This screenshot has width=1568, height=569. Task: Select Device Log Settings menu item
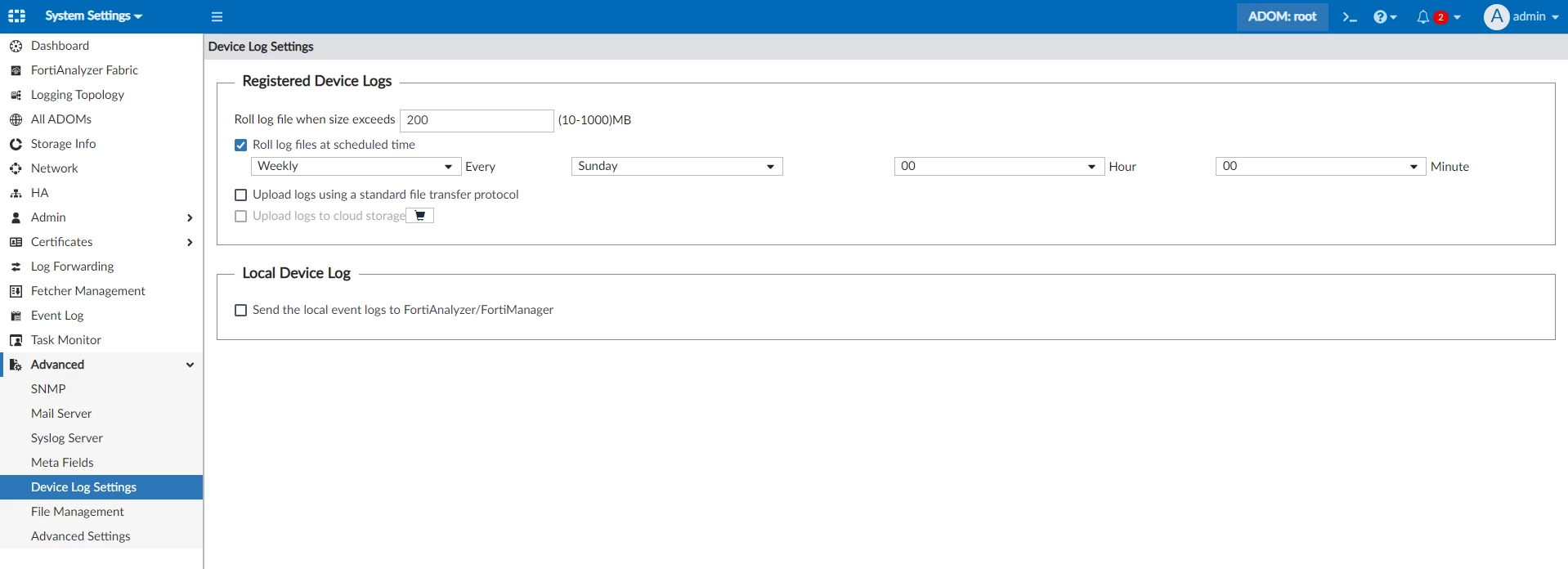[101, 487]
